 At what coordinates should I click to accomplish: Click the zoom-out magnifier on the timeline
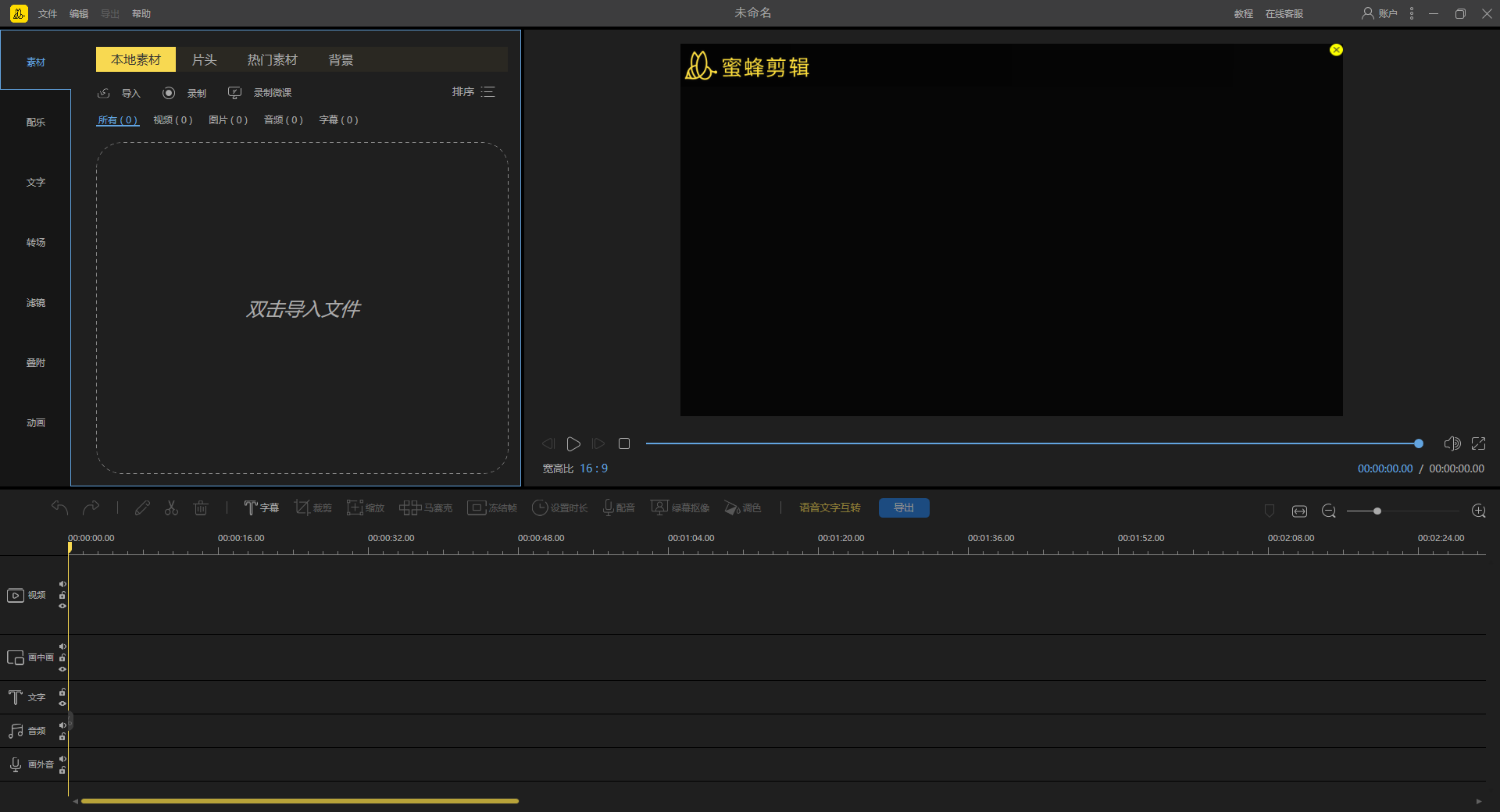click(1328, 511)
